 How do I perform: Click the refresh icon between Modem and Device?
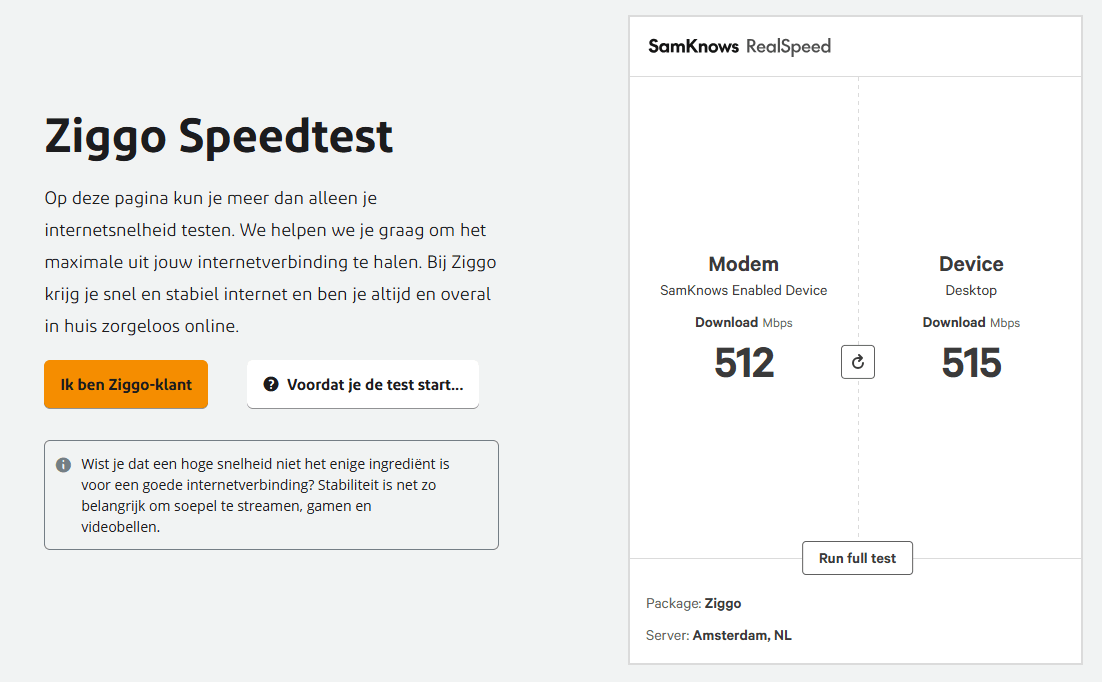[858, 363]
